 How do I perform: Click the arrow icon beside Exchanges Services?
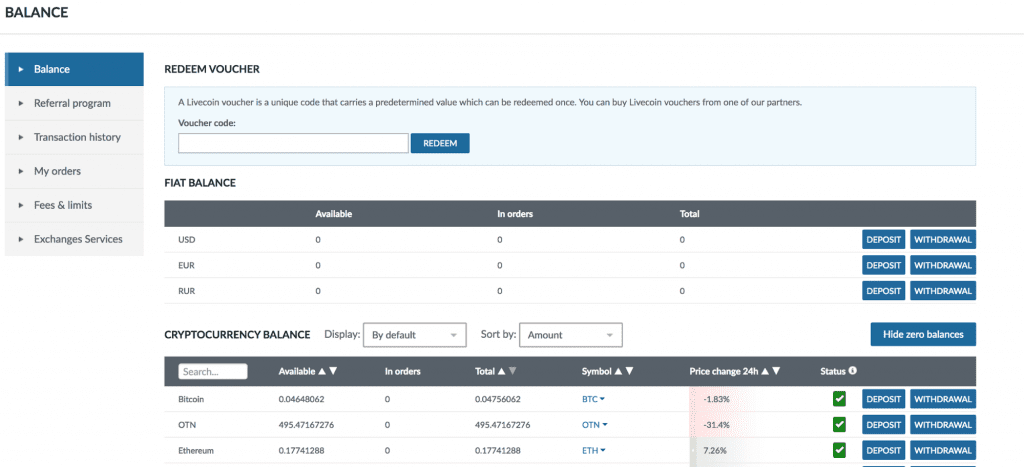21,239
